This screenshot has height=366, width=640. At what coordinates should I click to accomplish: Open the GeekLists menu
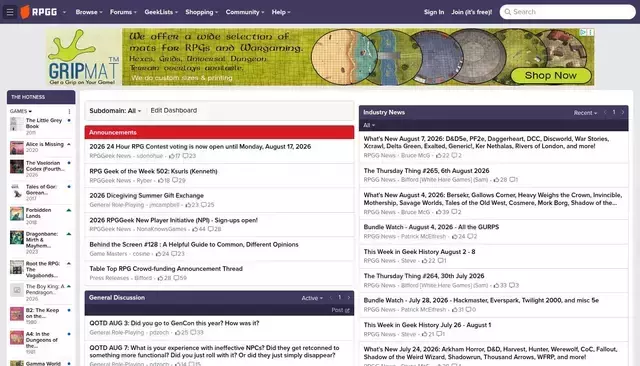tap(161, 12)
